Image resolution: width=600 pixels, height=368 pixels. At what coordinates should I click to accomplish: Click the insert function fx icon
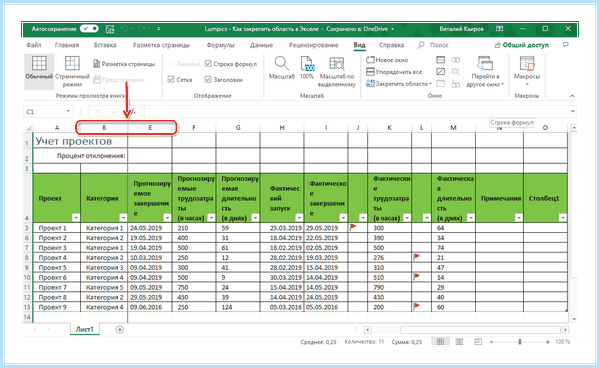133,112
